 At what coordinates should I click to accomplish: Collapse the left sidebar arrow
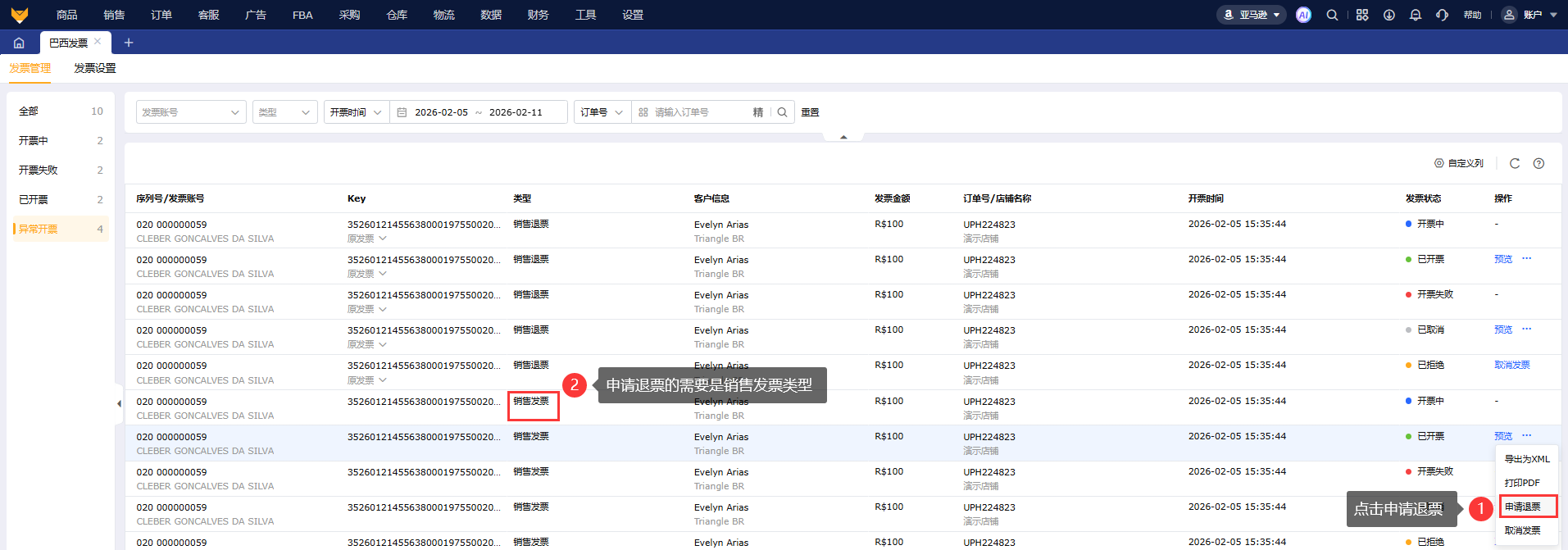coord(119,403)
